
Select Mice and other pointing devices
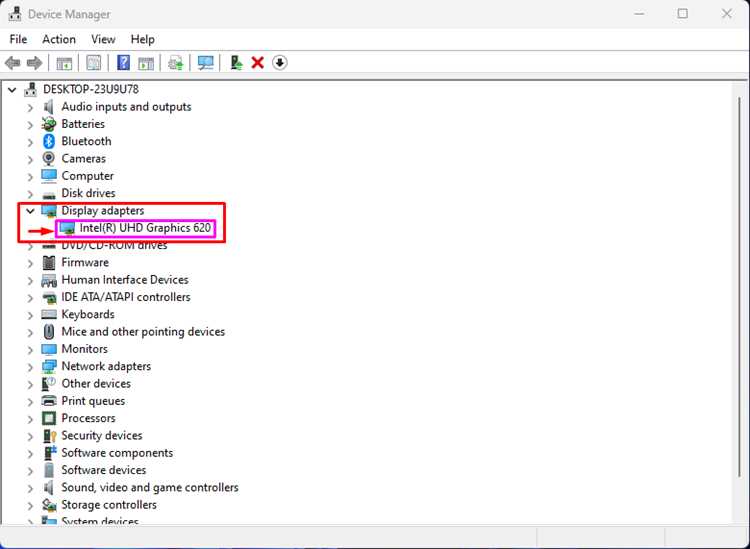point(143,331)
